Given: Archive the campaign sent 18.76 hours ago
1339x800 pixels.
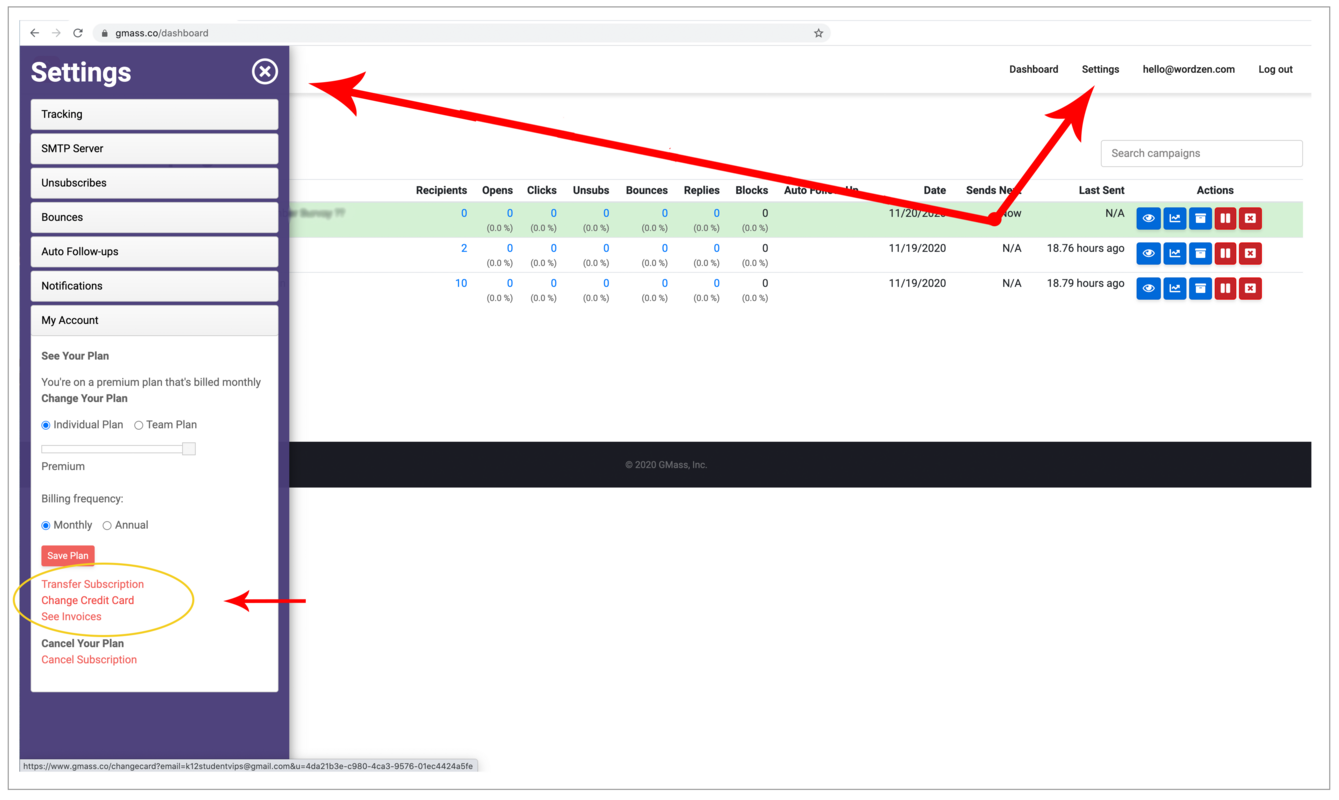Looking at the screenshot, I should point(1200,253).
